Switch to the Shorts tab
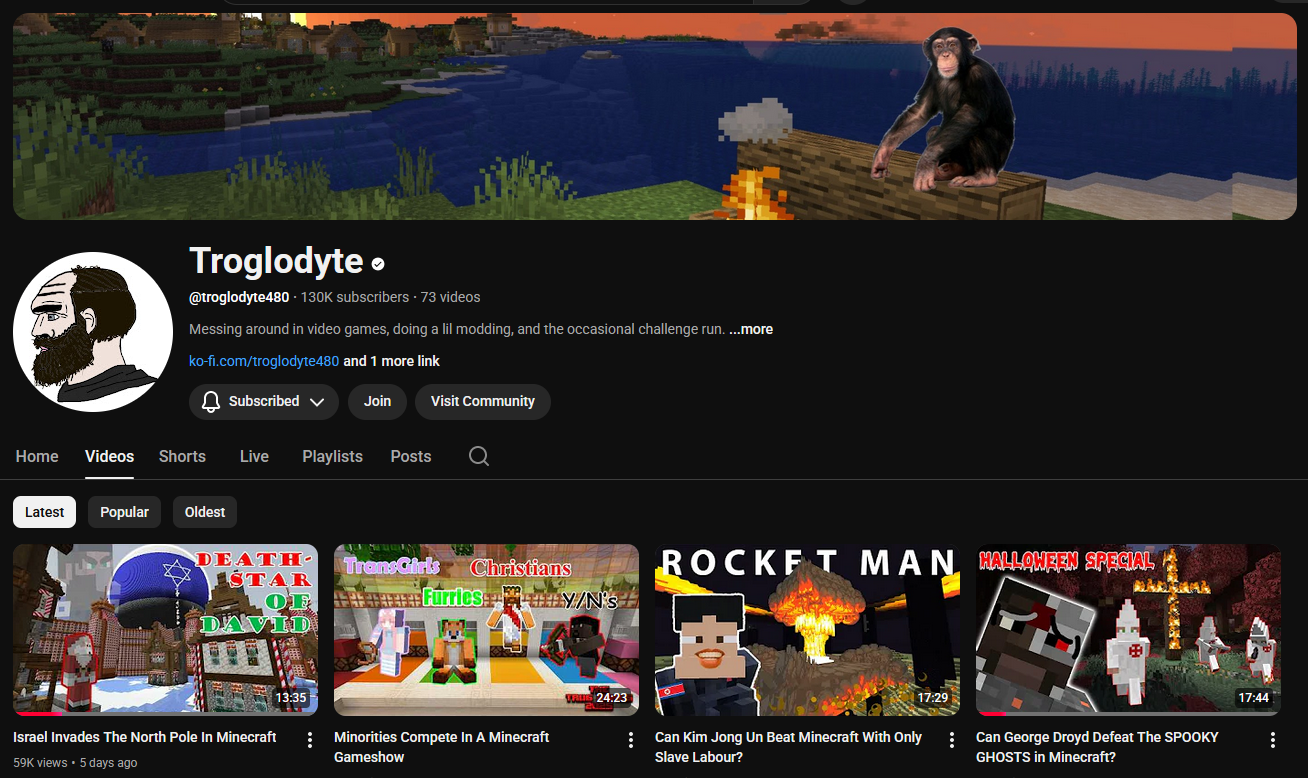 click(x=182, y=456)
